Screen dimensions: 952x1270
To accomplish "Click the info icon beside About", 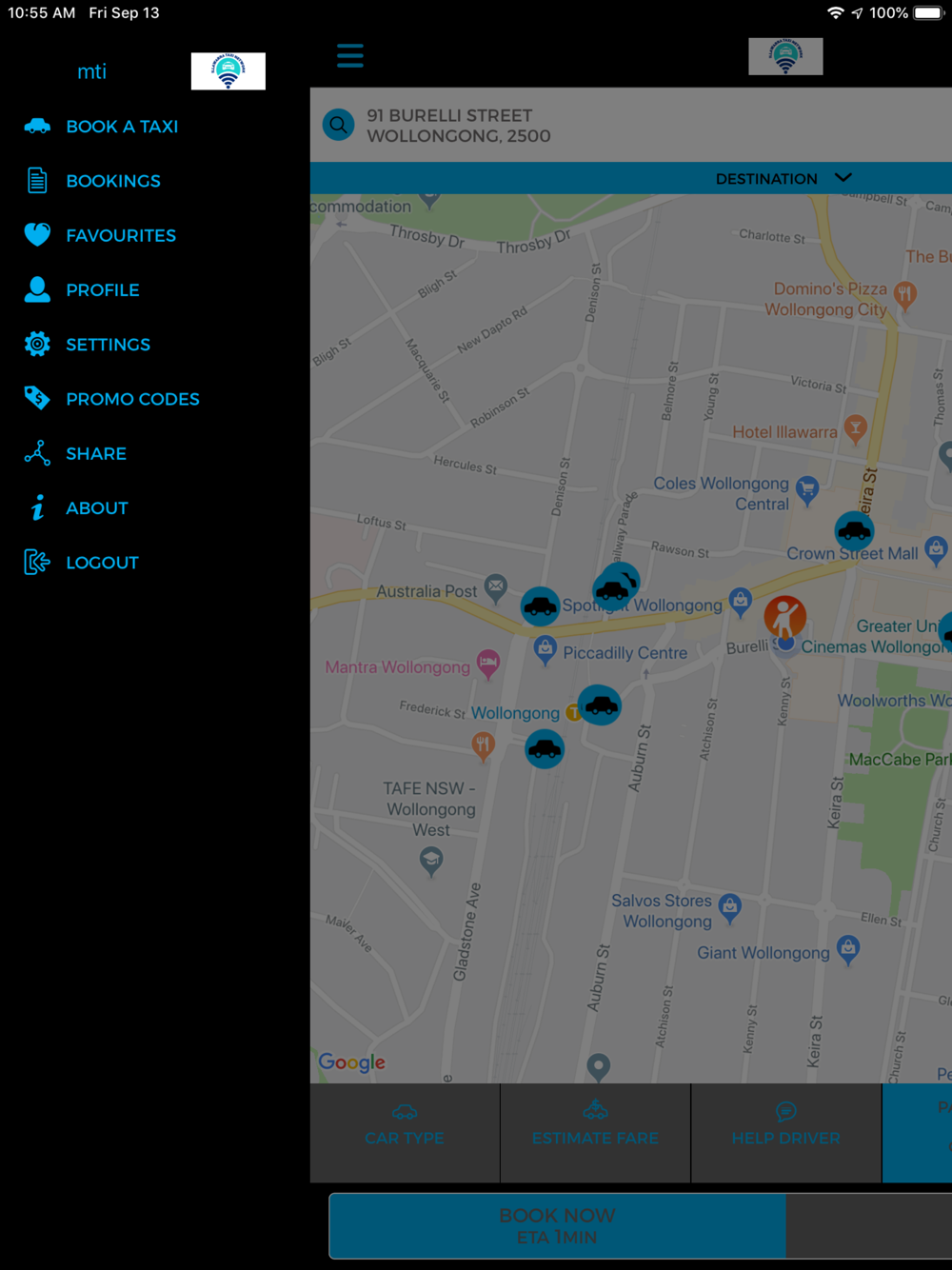I will 37,507.
